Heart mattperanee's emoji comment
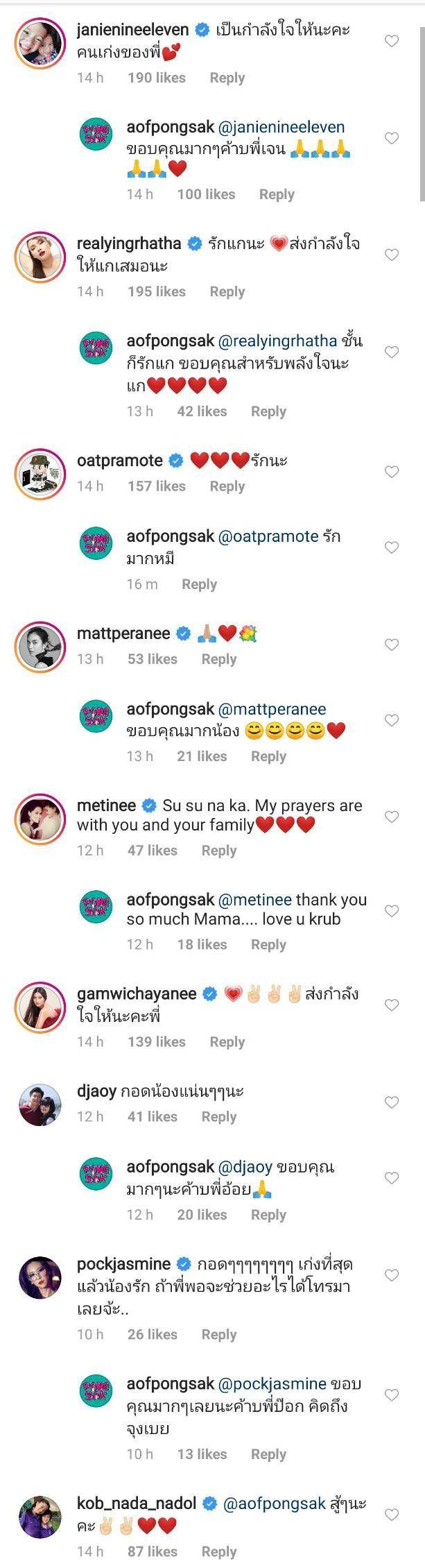Screen dimensions: 425x1568 point(392,645)
